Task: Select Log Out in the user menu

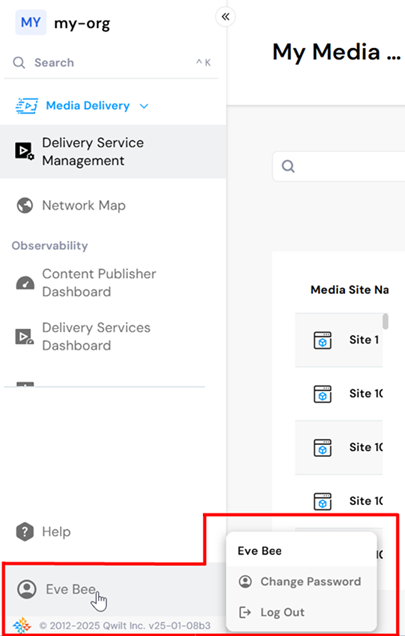Action: tap(301, 612)
